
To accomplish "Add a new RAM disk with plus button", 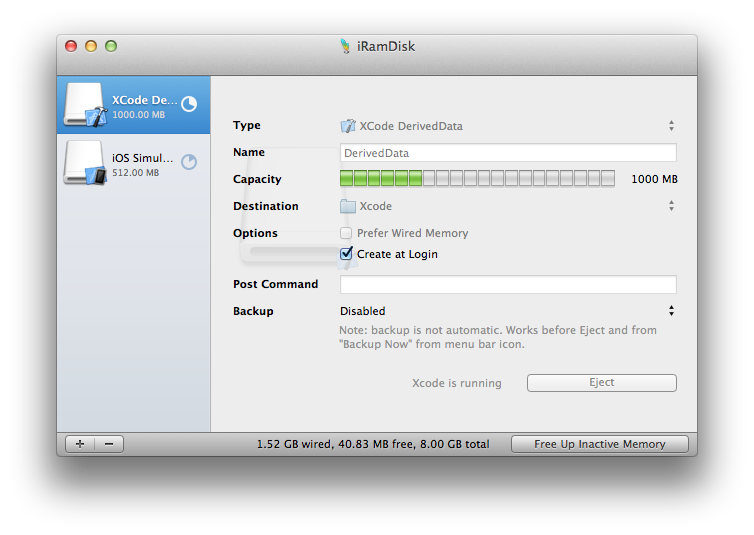I will tap(80, 444).
